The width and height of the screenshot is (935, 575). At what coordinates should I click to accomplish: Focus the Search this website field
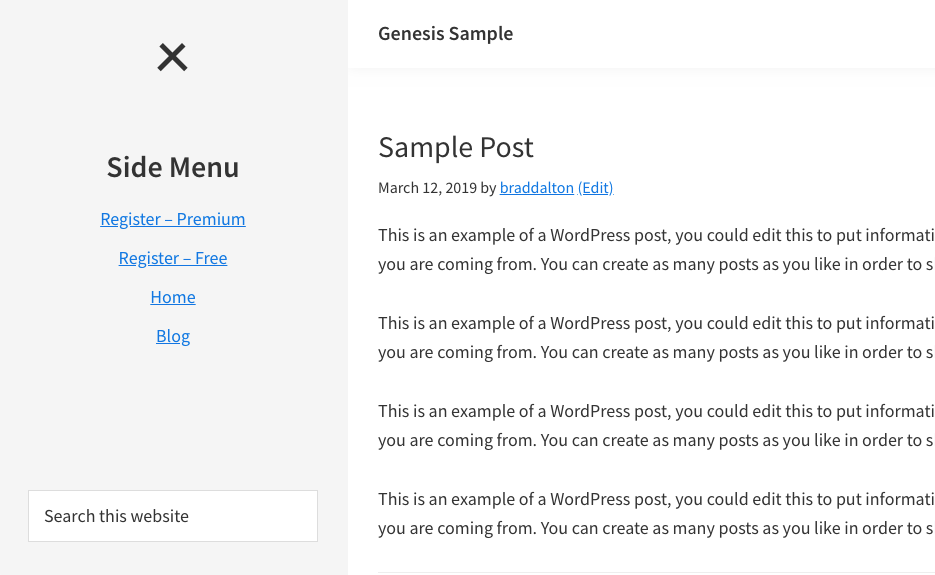[x=173, y=516]
